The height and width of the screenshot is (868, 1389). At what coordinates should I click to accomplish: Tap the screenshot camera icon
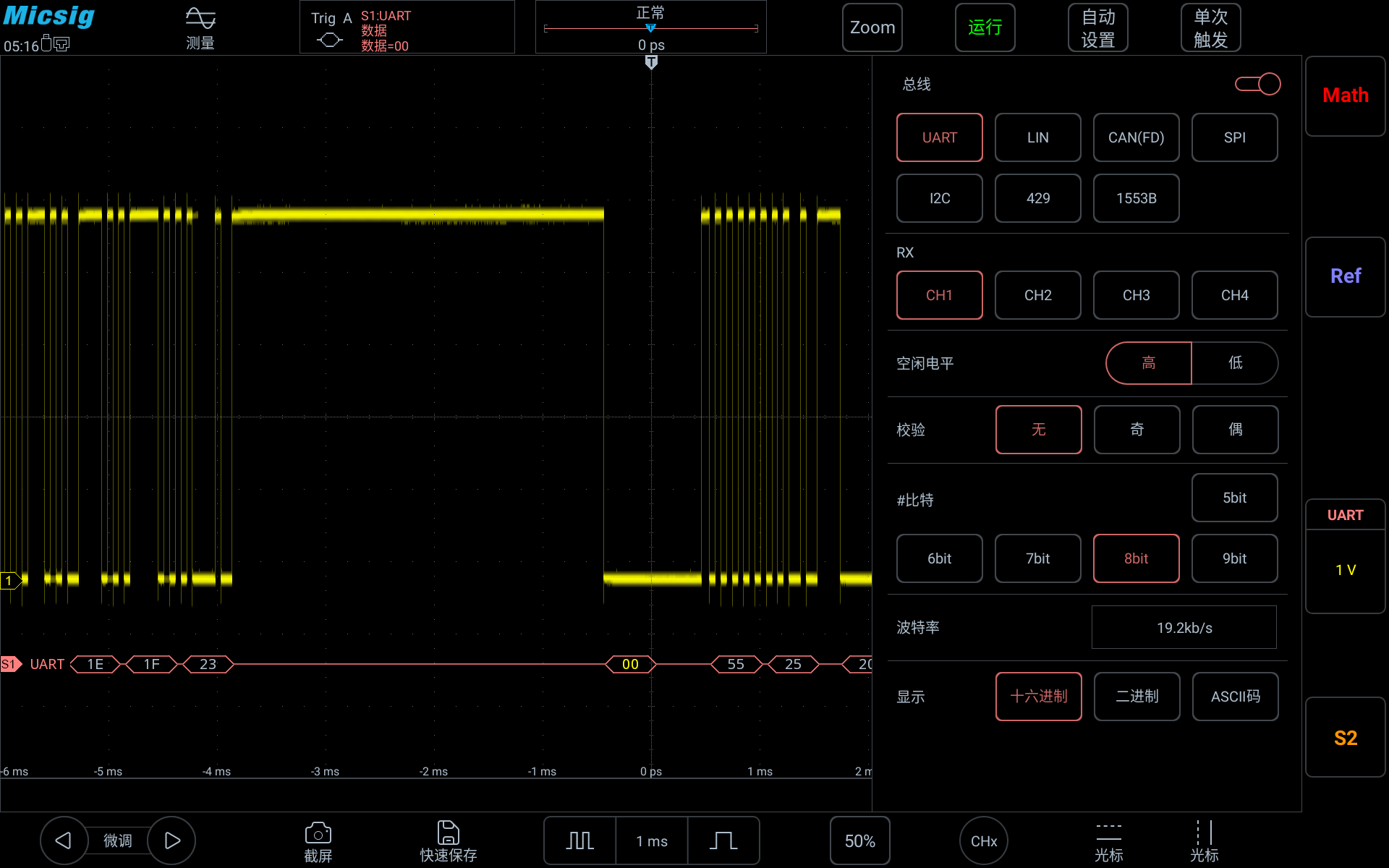318,834
